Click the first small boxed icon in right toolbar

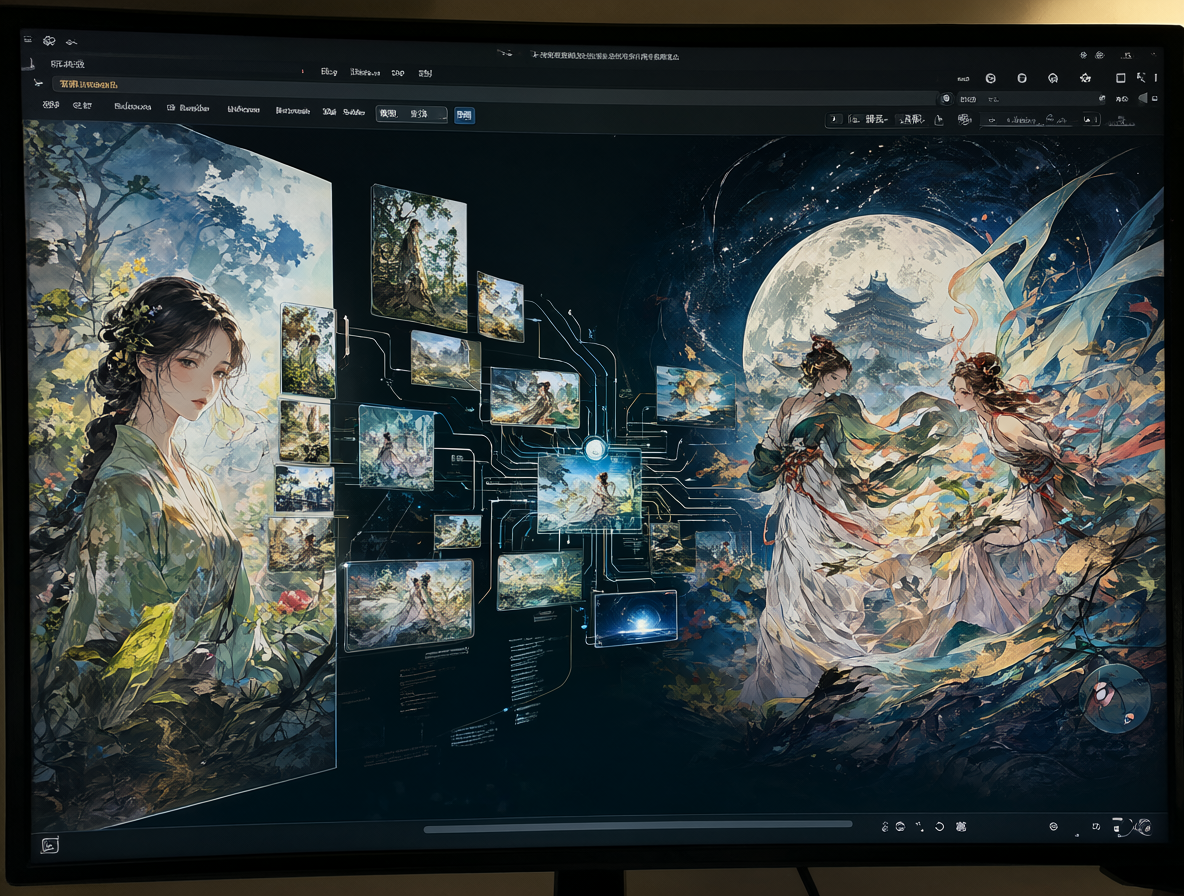(x=834, y=119)
